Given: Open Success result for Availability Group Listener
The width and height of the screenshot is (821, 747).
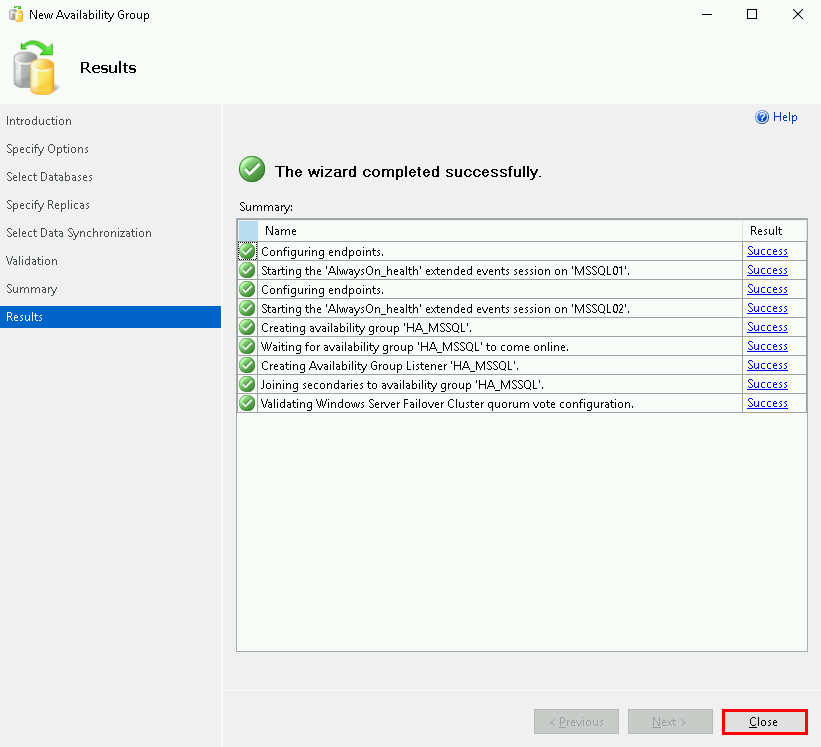Looking at the screenshot, I should 767,365.
